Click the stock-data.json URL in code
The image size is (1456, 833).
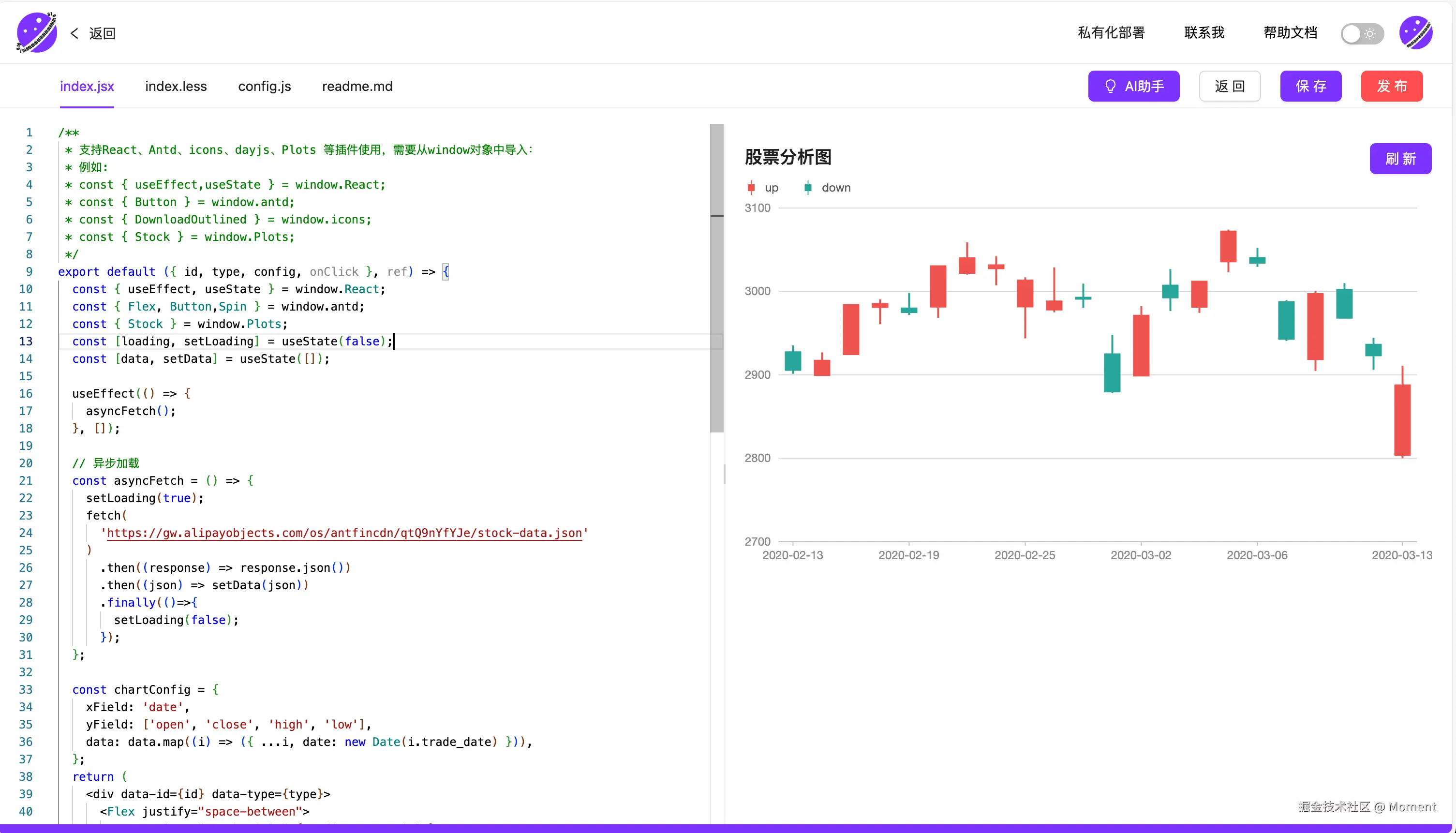pos(344,533)
